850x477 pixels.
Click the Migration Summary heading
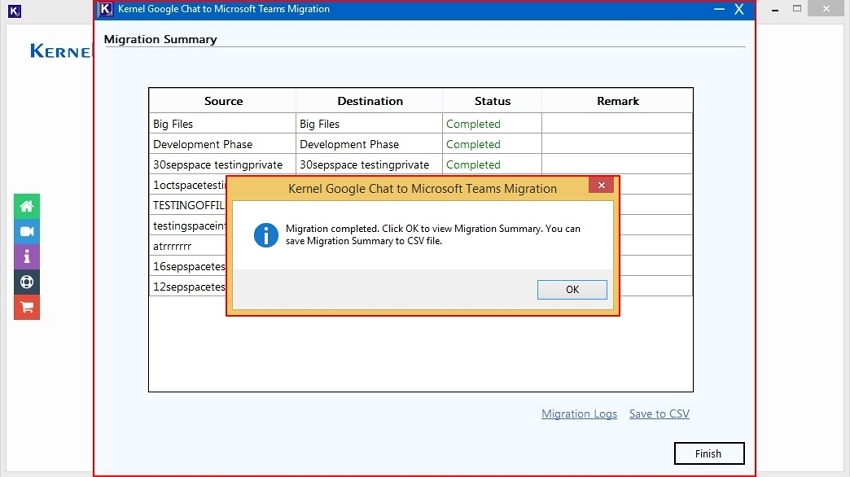[160, 39]
